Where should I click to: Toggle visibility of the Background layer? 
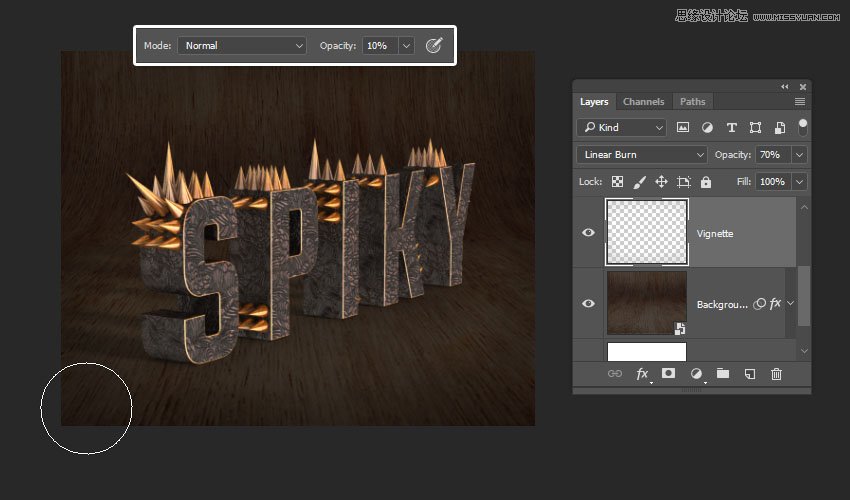pyautogui.click(x=588, y=303)
